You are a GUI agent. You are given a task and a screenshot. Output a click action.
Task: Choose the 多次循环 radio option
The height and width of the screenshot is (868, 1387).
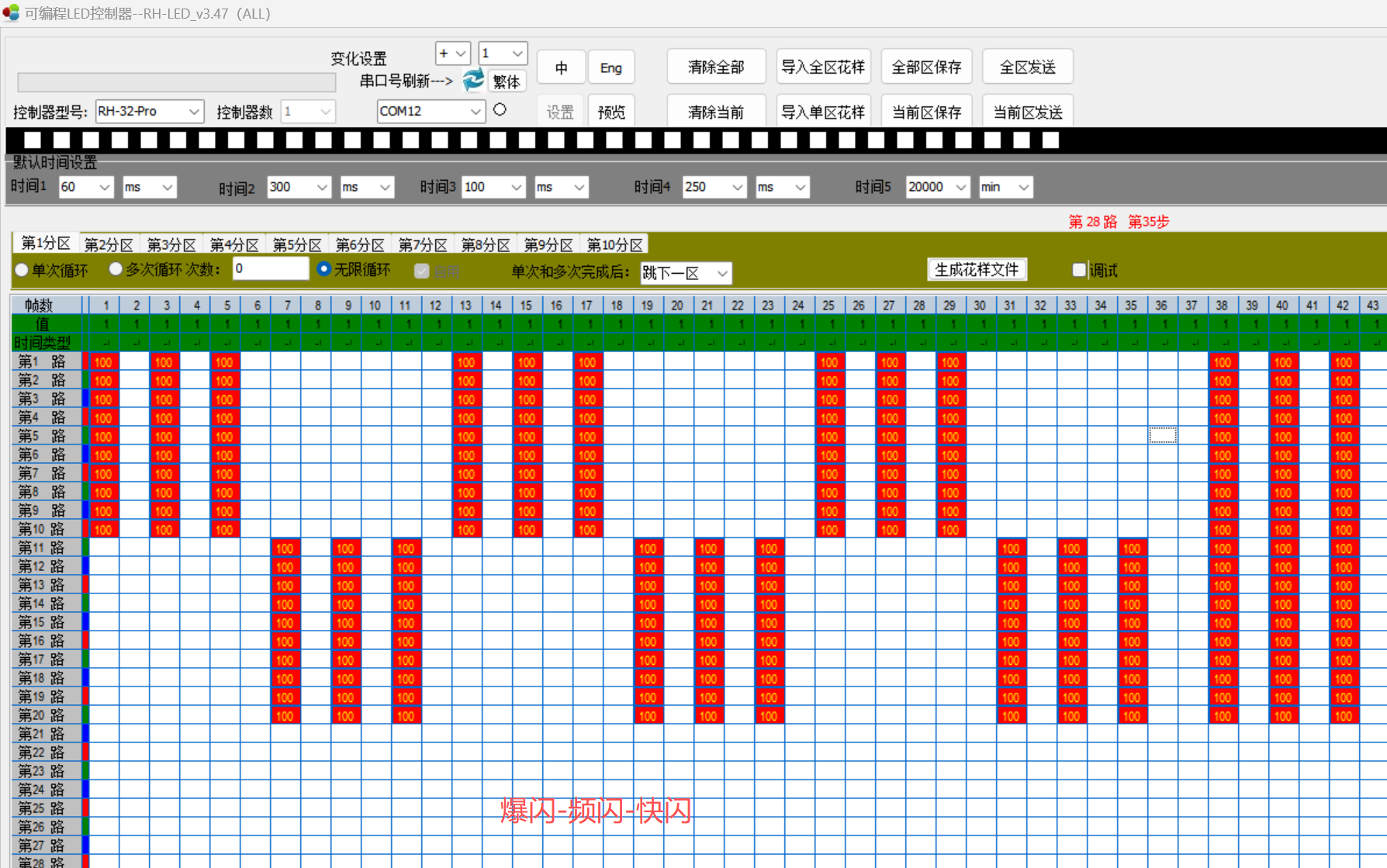point(116,269)
